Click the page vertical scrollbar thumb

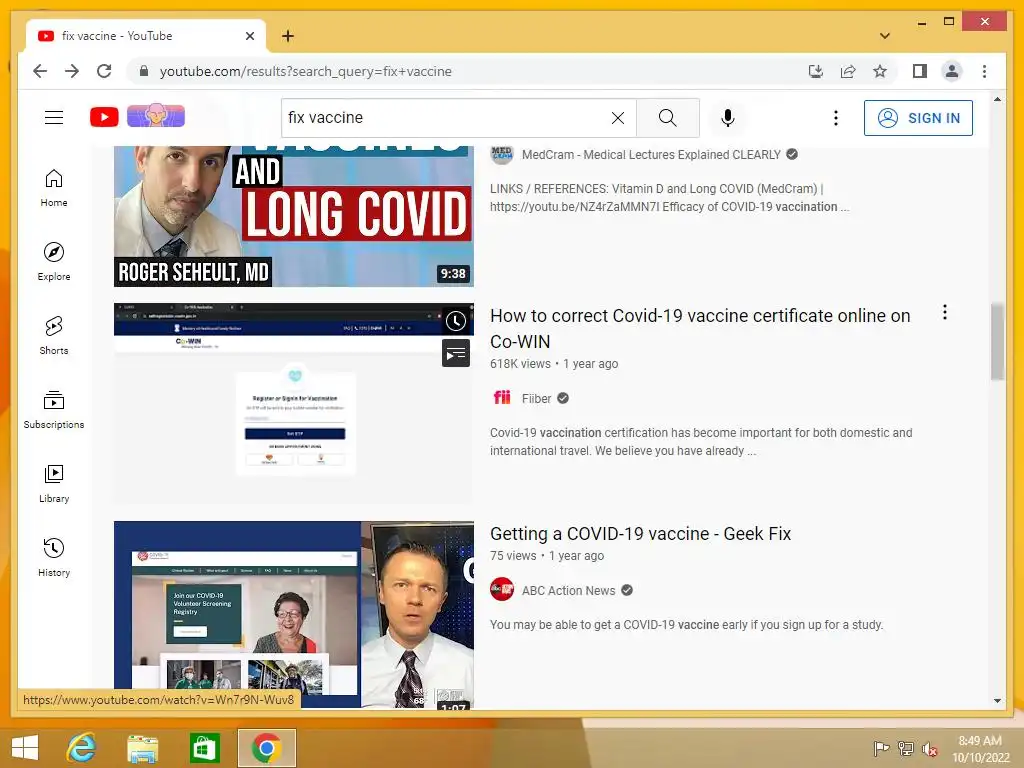point(997,342)
